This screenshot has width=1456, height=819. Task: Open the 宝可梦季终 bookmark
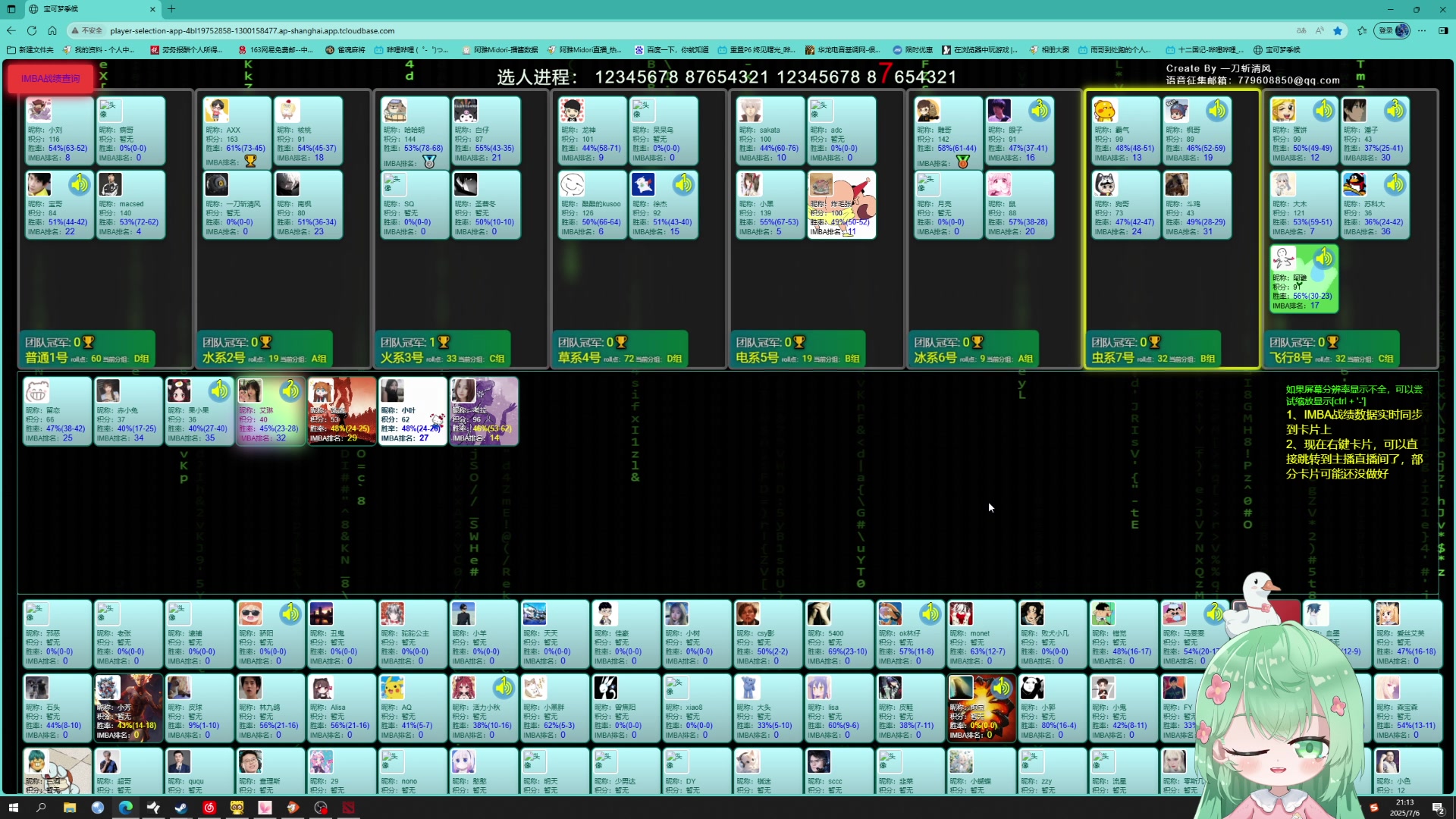click(x=1277, y=50)
